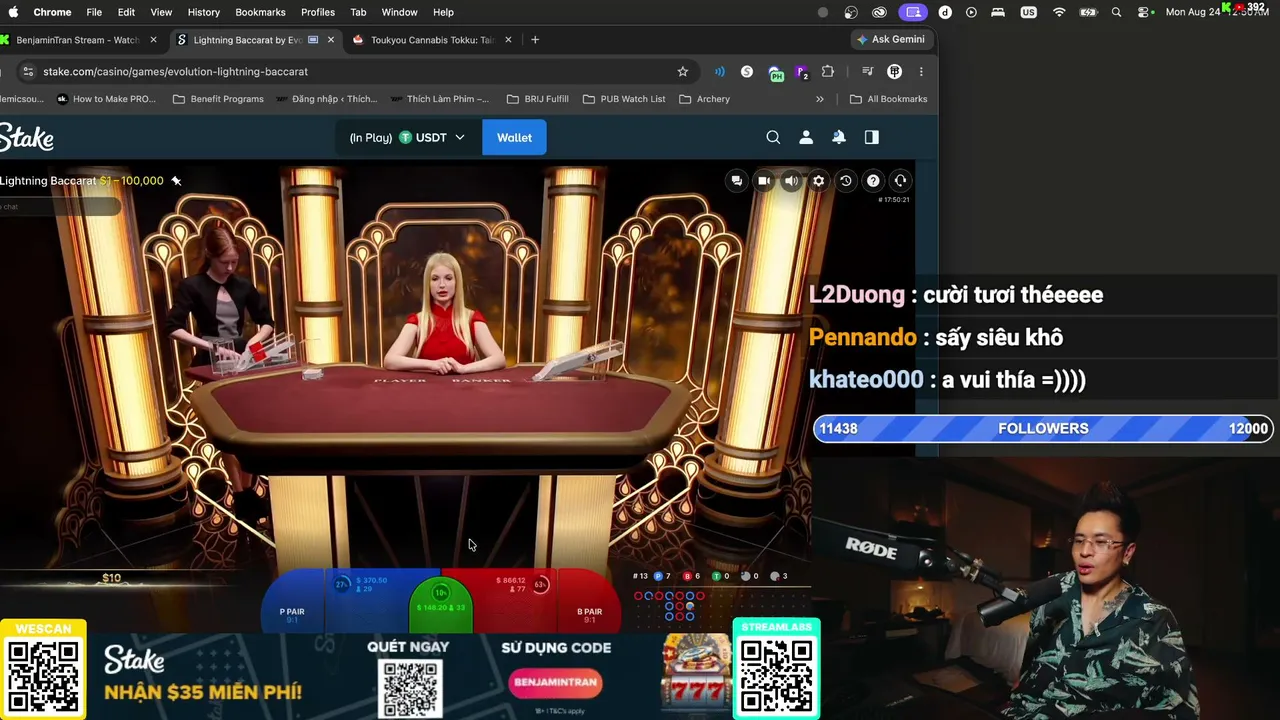
Task: Open the Bookmarks menu
Action: pyautogui.click(x=260, y=12)
